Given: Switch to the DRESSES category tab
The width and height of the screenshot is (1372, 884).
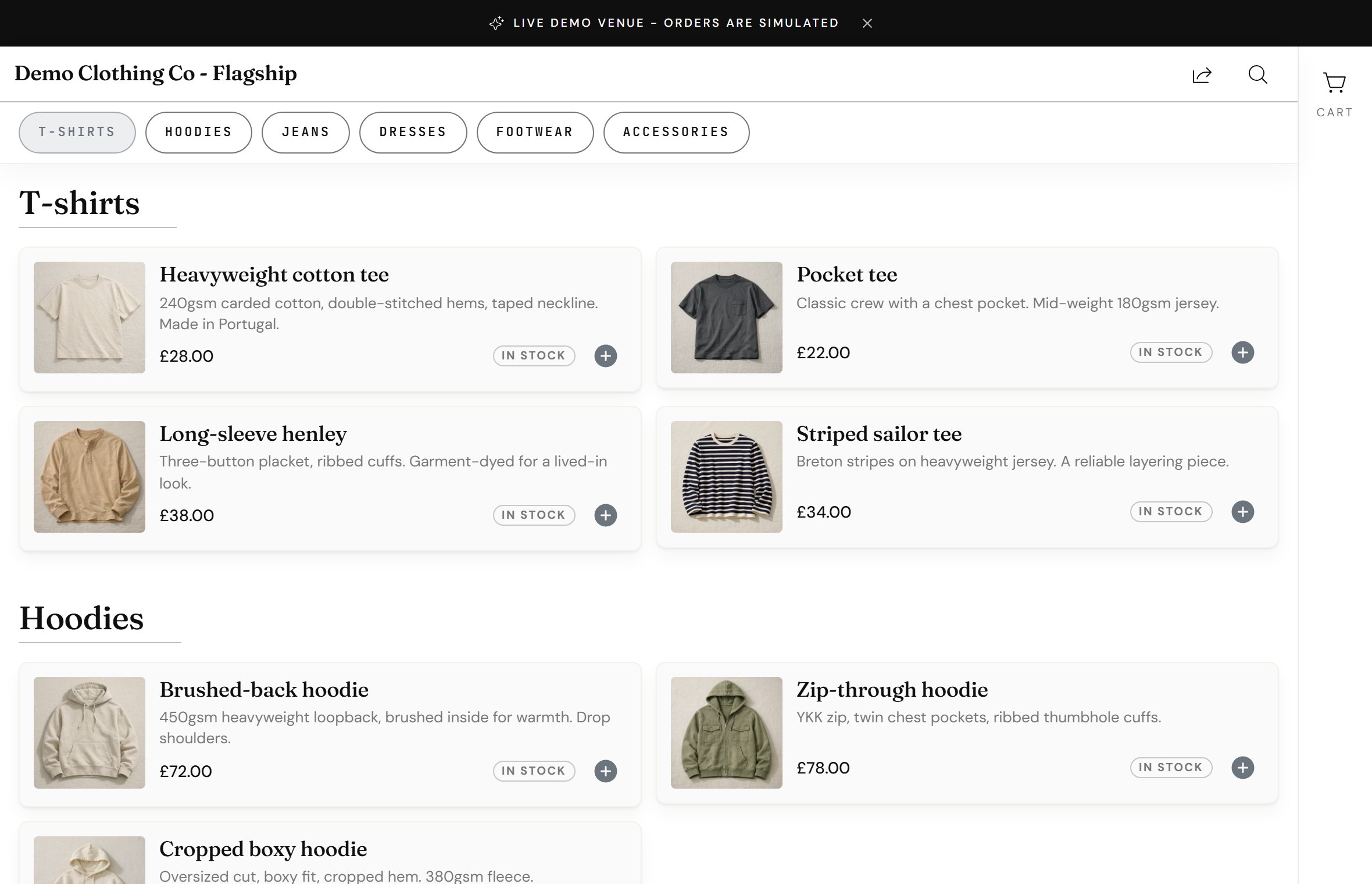Looking at the screenshot, I should click(x=413, y=132).
